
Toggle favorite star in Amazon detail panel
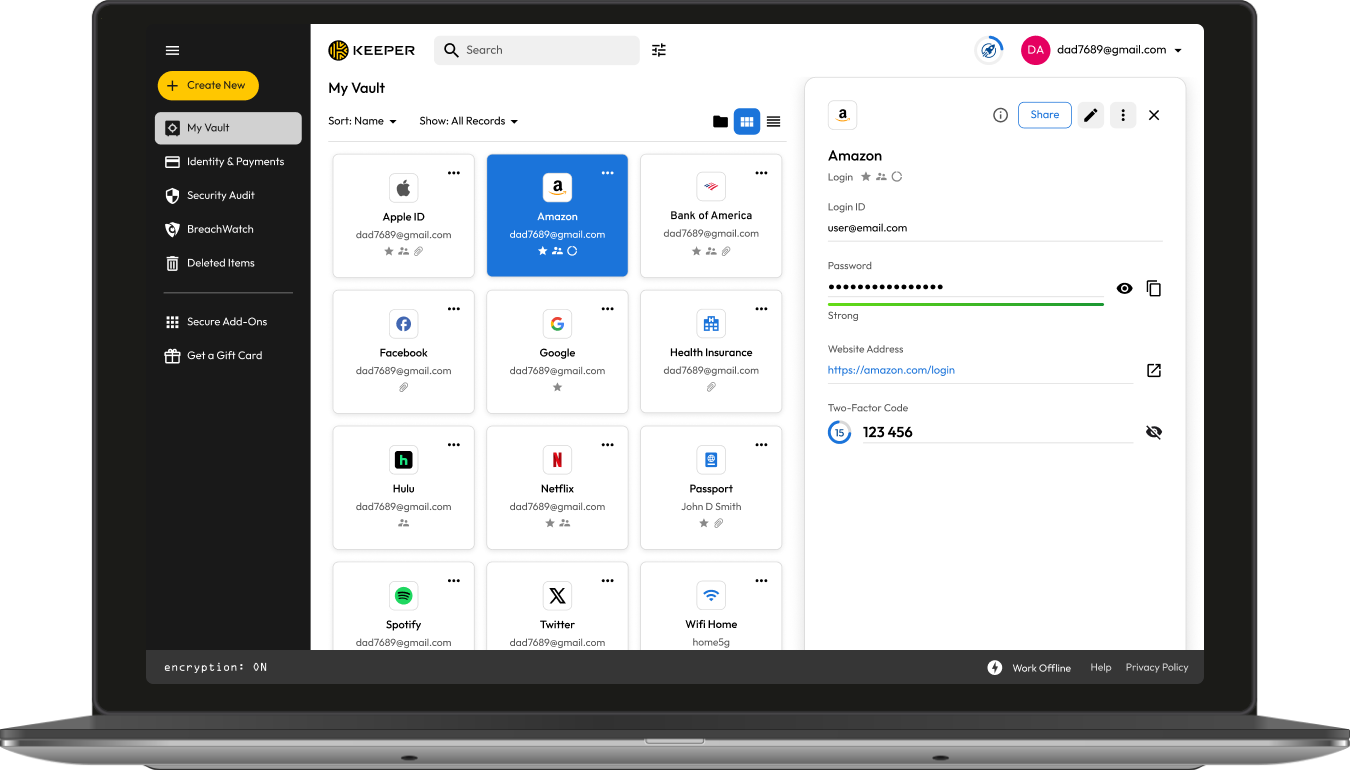(x=866, y=177)
